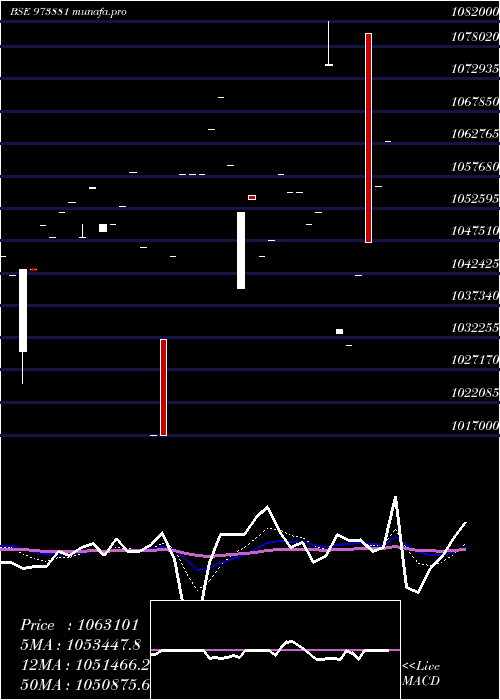Click the 1032255 price axis label
Screen dimensions: 500x700
point(476,328)
